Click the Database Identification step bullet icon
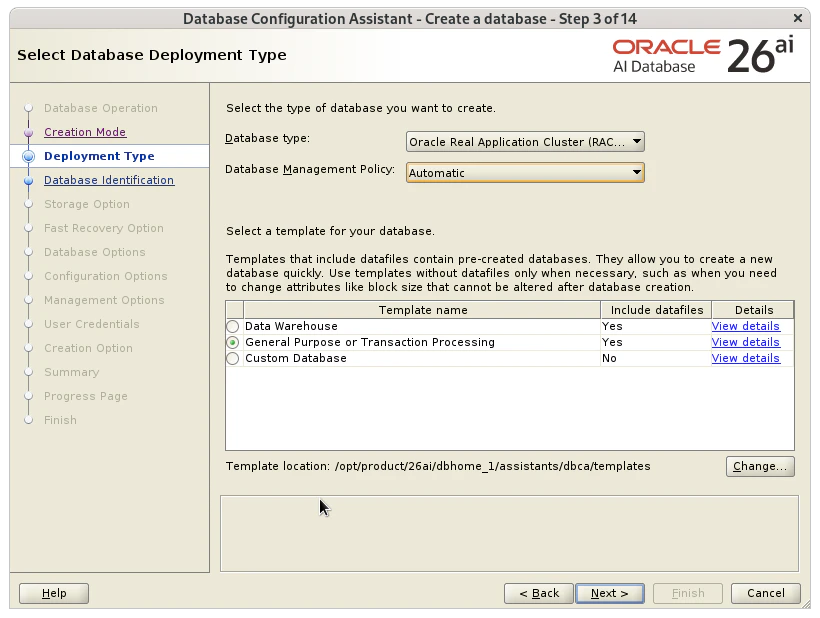Screen dimensions: 820x618 coord(29,181)
